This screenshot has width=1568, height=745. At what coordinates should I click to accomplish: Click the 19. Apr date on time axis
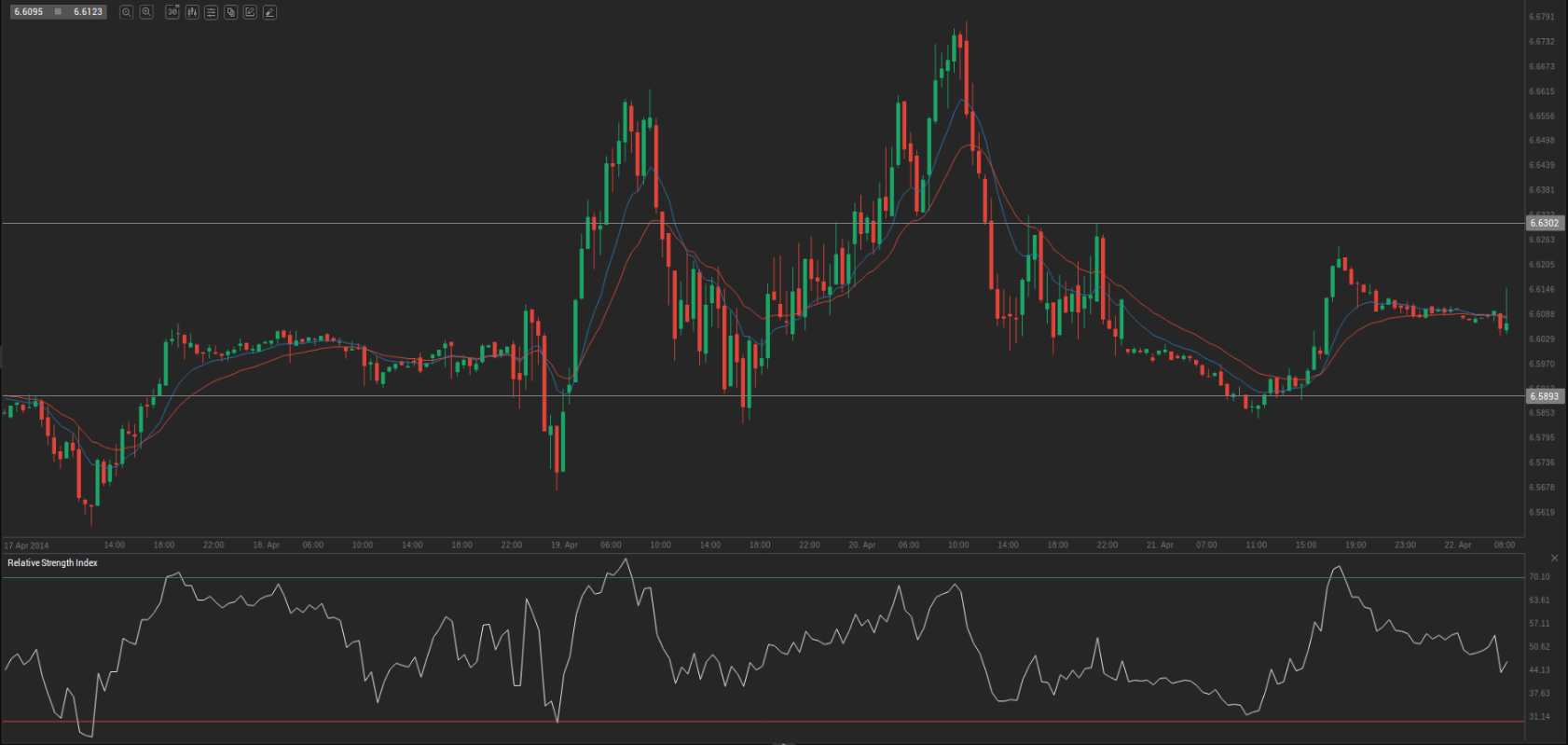point(564,545)
